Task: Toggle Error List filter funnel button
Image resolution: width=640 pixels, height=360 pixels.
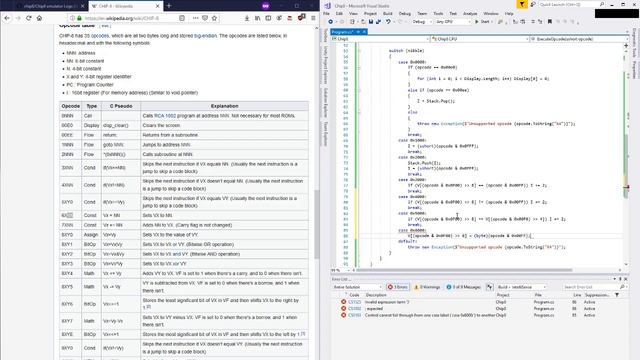Action: 489,287
